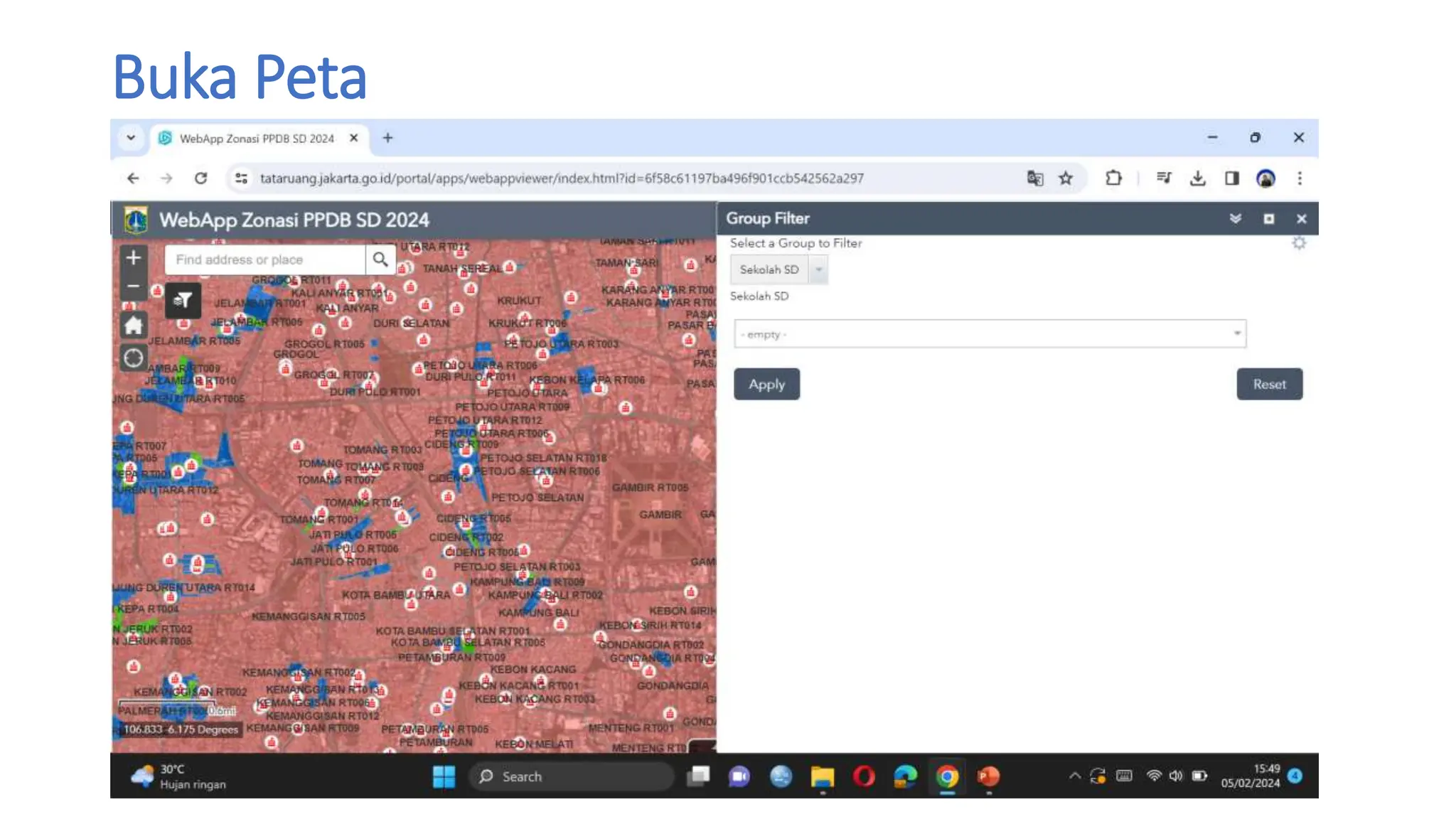Click the map search magnifier icon
1456x819 pixels.
click(x=380, y=259)
